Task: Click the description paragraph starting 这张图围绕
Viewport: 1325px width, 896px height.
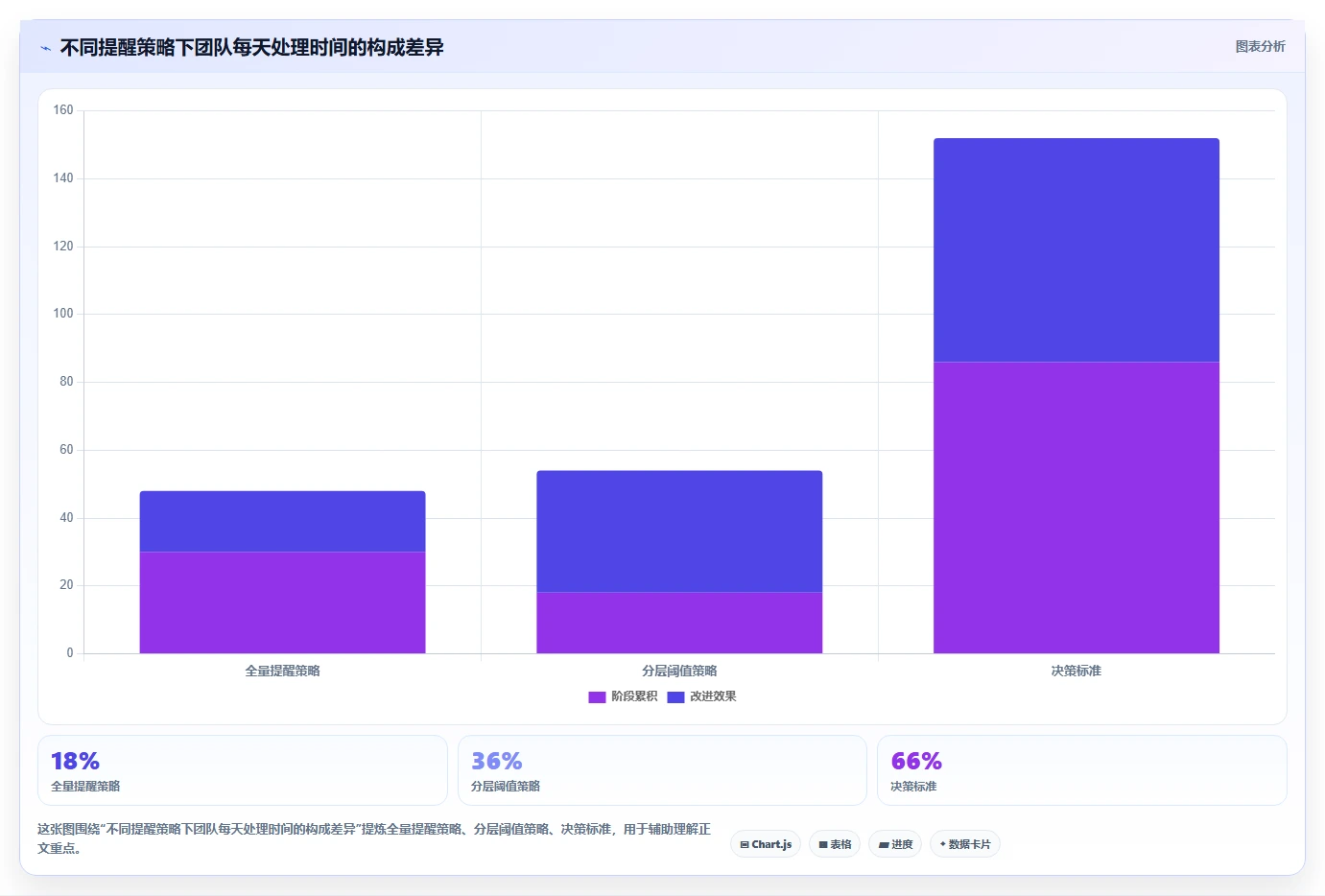Action: (x=374, y=838)
